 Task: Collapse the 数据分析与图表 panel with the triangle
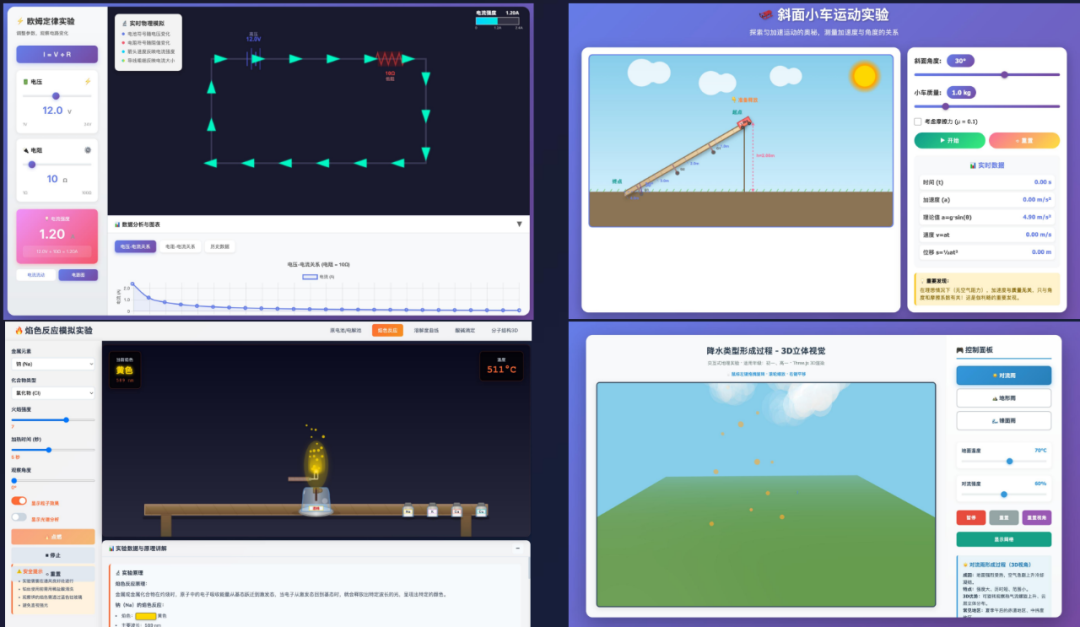coord(519,224)
